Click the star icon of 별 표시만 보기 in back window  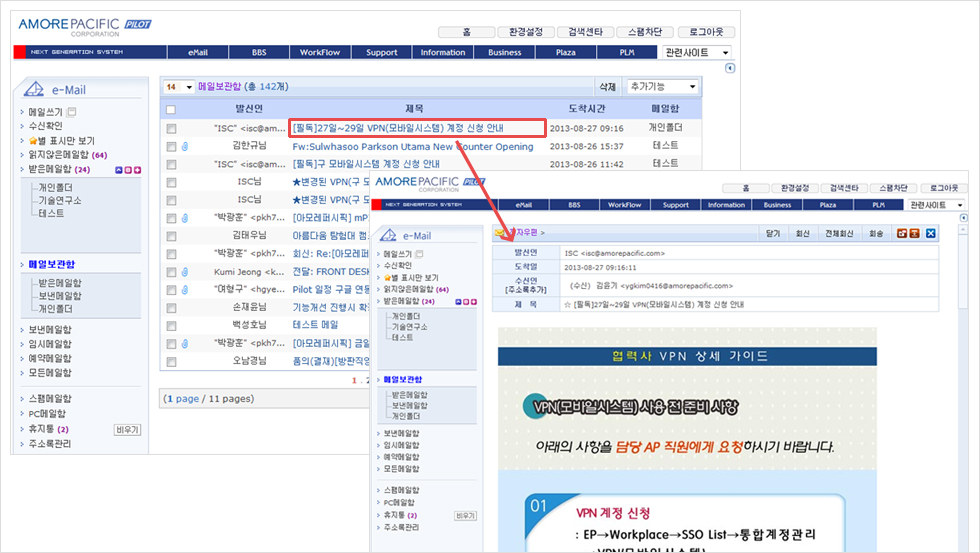click(32, 141)
